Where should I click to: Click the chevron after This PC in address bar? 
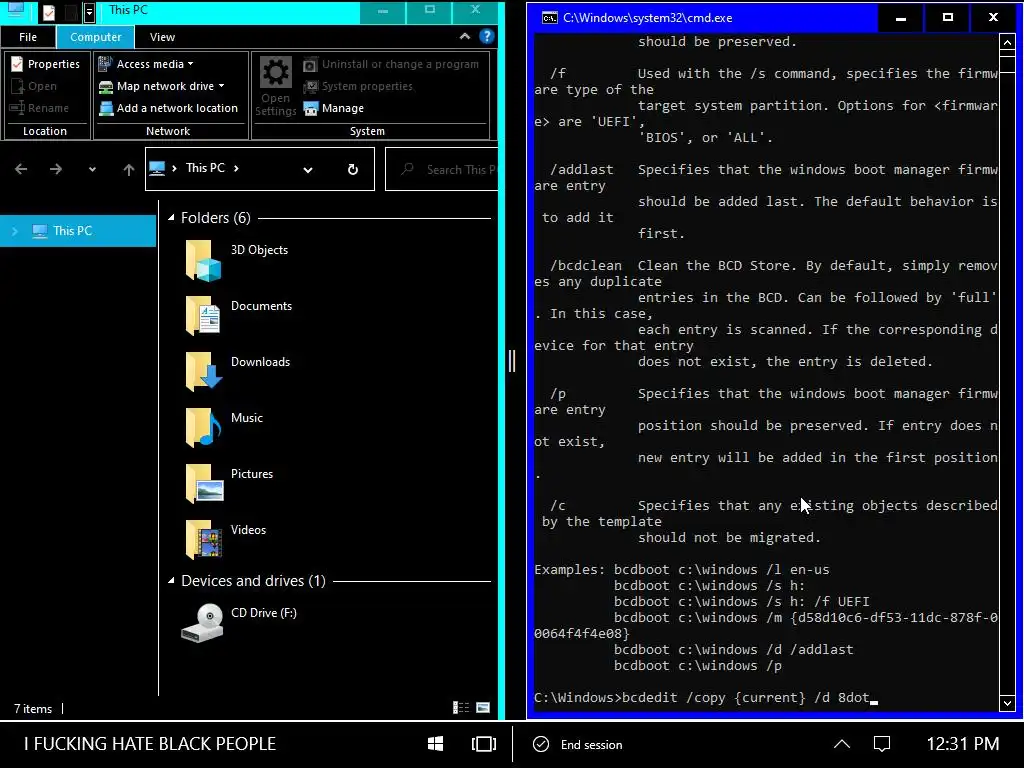tap(236, 168)
